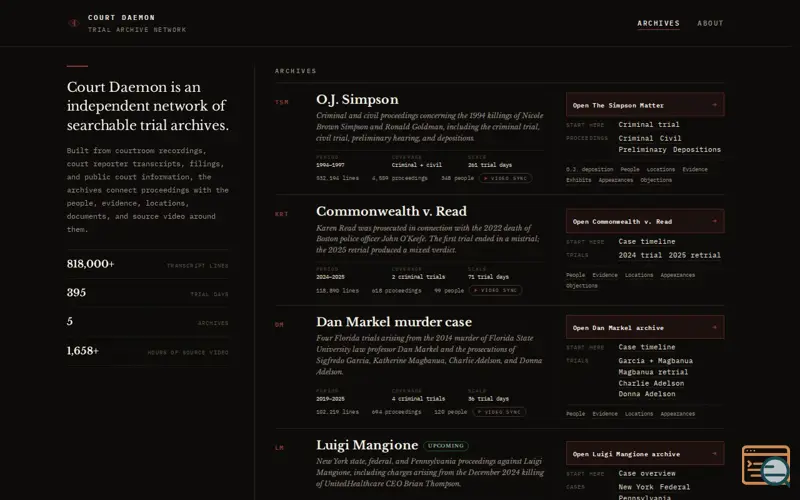Viewport: 800px width, 500px height.
Task: Open Appearances tag in Commonwealth v. Read row
Action: pyautogui.click(x=678, y=275)
